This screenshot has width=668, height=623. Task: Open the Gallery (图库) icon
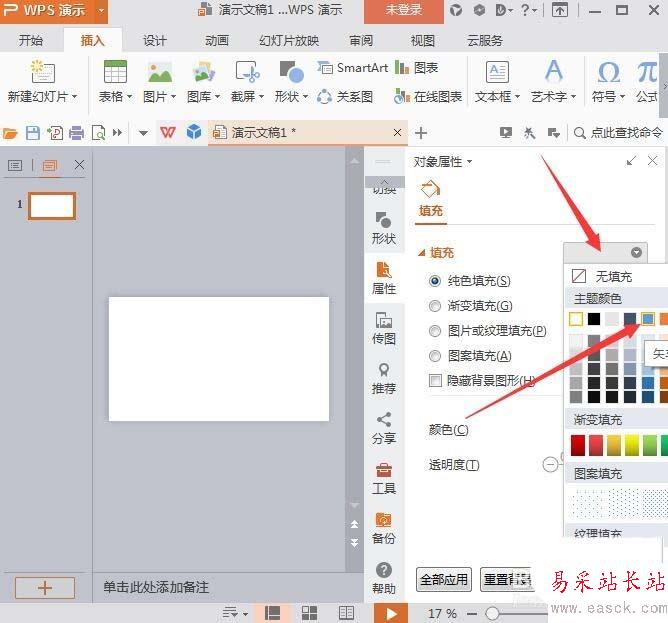[204, 72]
